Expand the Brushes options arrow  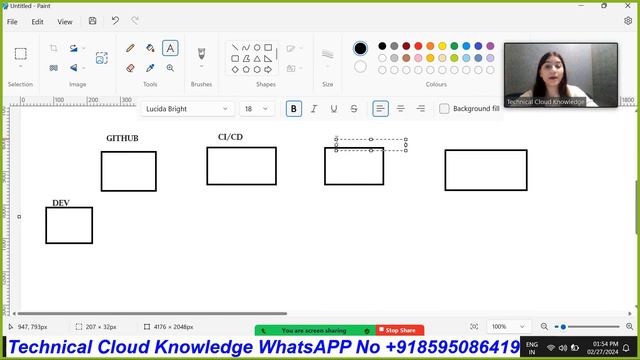click(201, 67)
